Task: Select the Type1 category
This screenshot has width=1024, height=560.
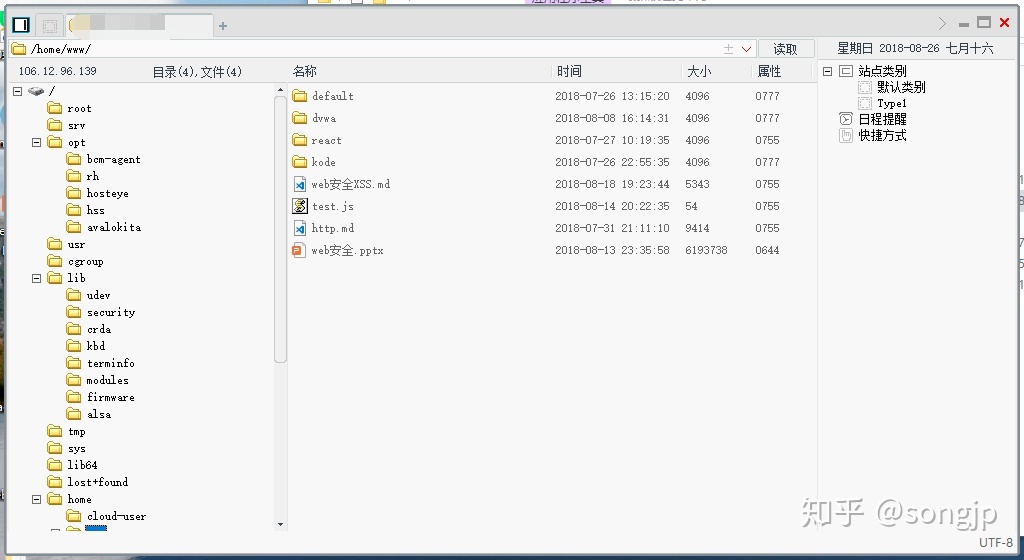Action: (891, 103)
